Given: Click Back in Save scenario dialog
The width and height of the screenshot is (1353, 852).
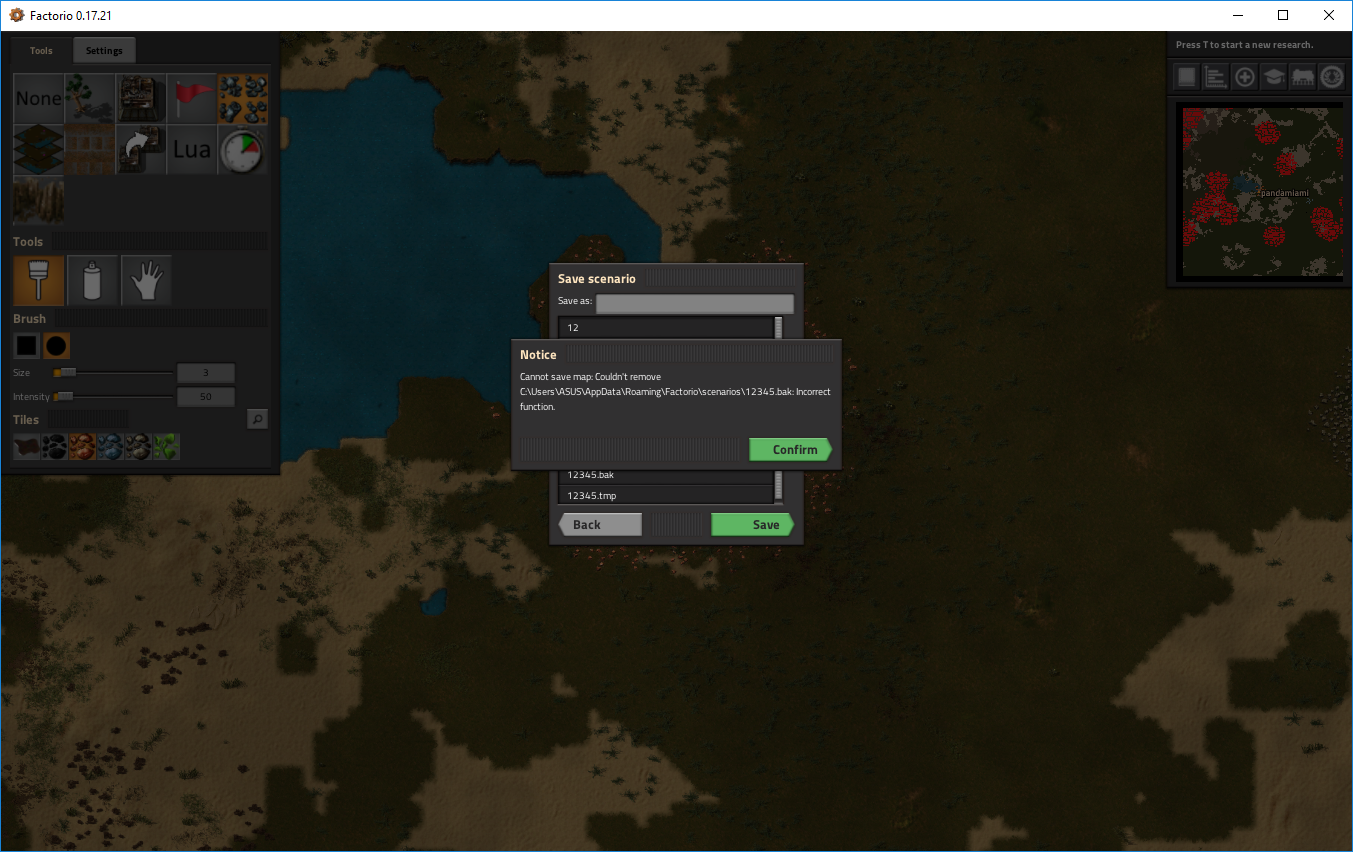Looking at the screenshot, I should click(600, 525).
